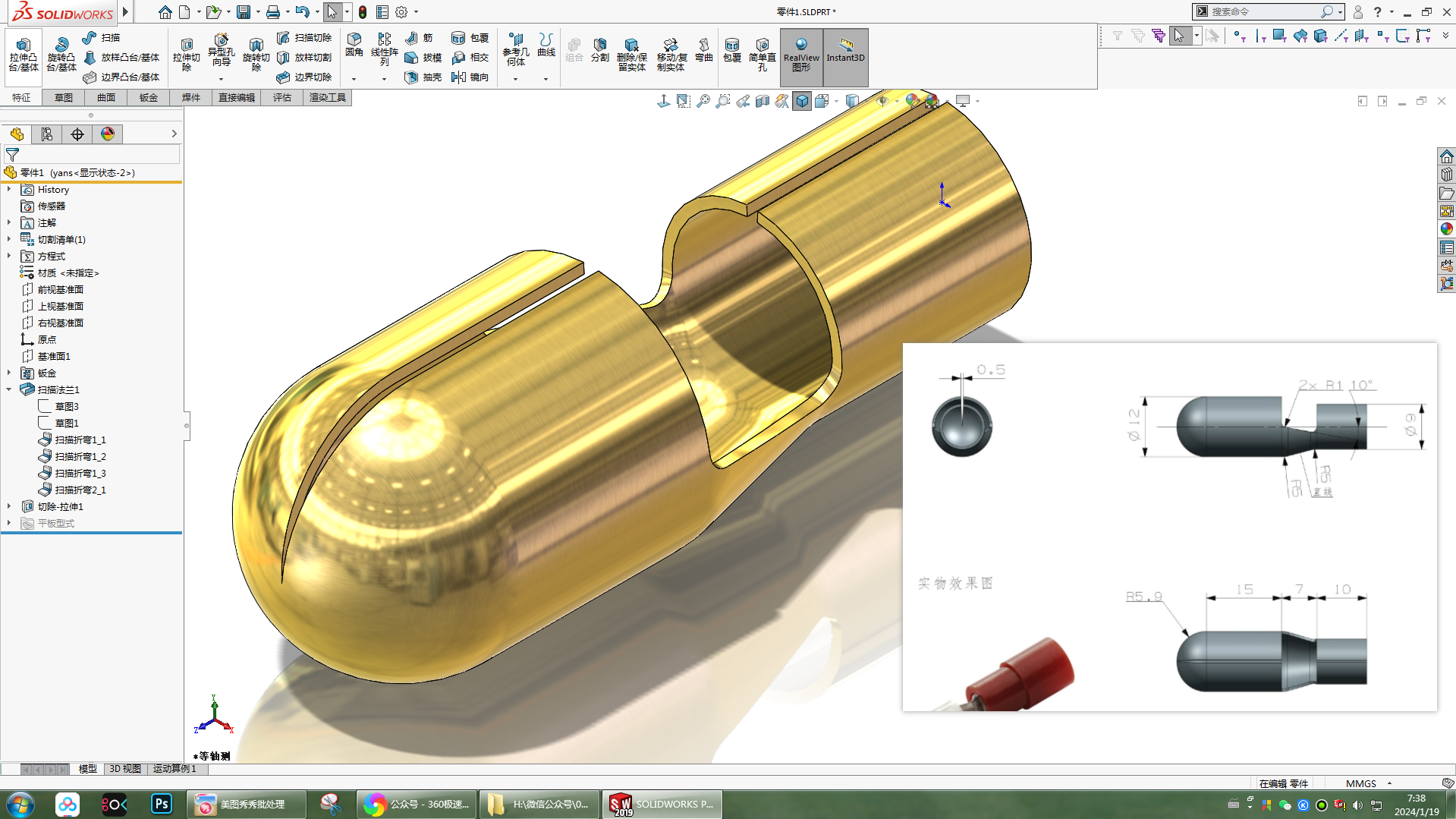1456x819 pixels.
Task: Select the 筋 rib tool
Action: (x=420, y=37)
